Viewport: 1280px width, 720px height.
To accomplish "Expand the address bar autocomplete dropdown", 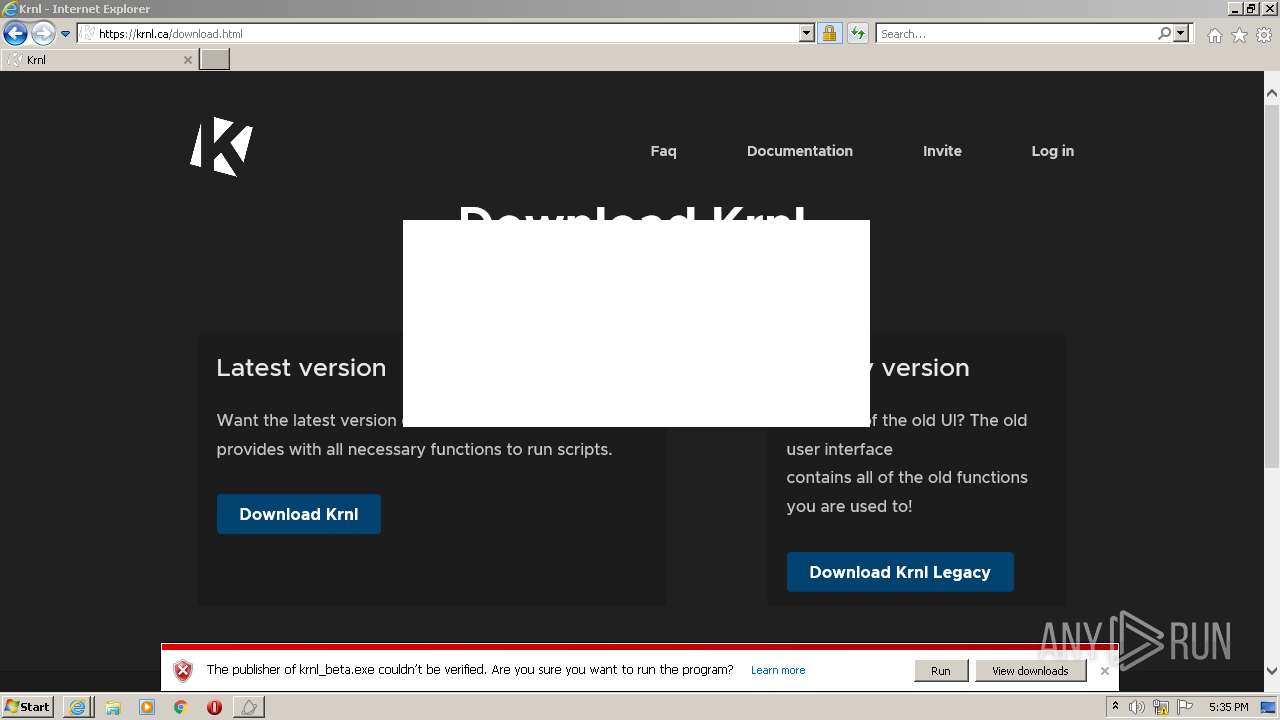I will click(x=807, y=34).
